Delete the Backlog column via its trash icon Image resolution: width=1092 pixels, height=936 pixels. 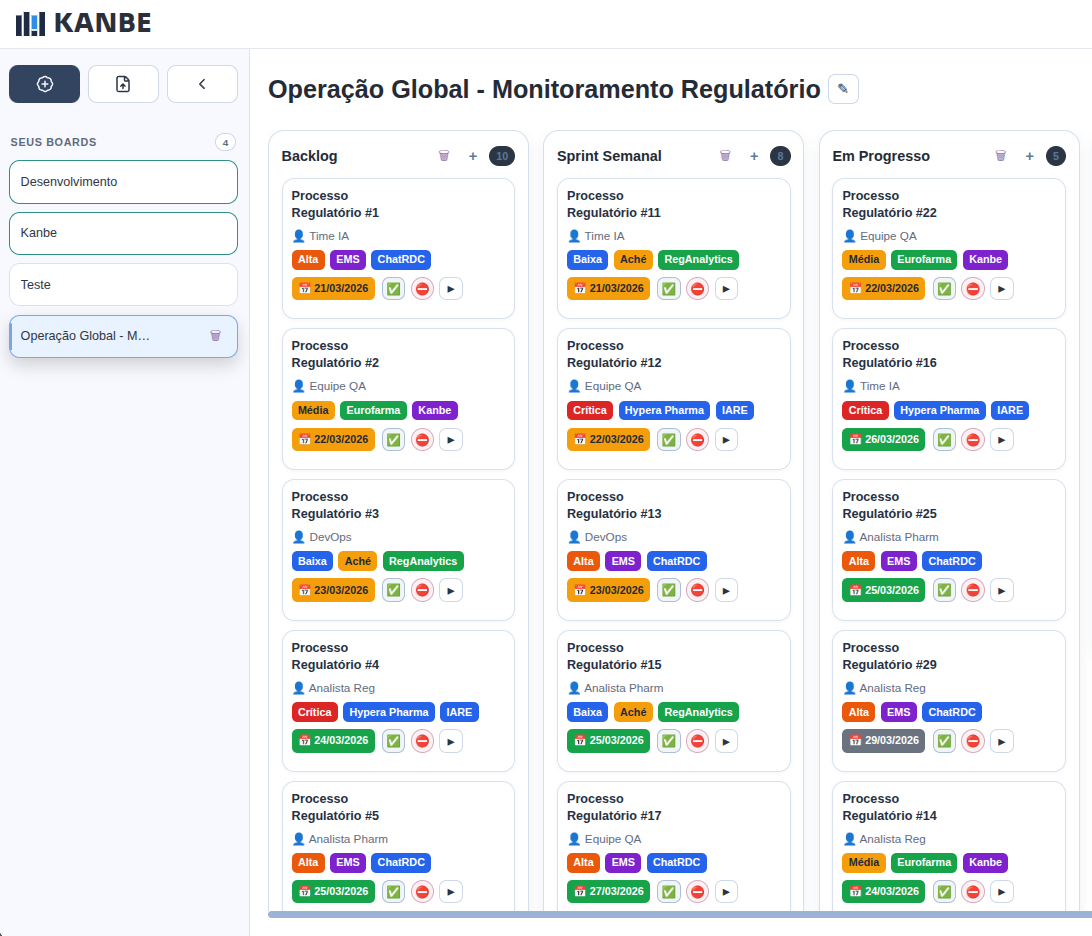coord(444,156)
